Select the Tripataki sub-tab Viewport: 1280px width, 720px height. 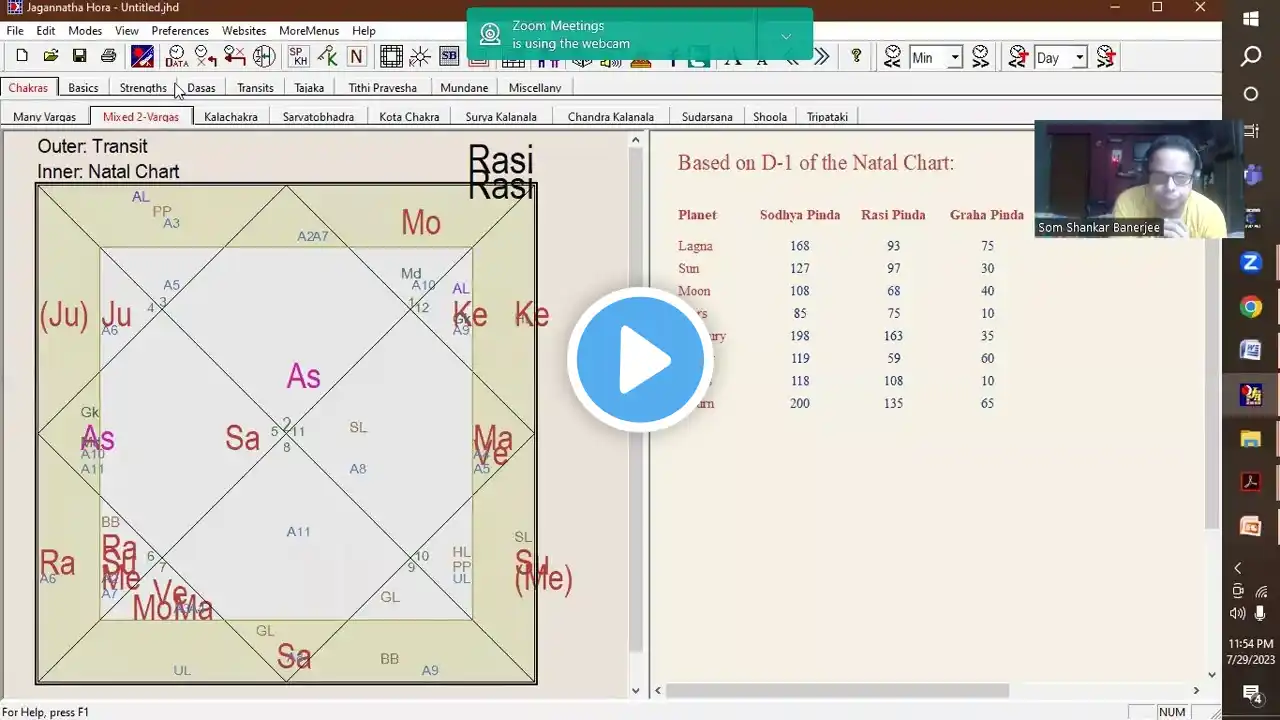827,117
